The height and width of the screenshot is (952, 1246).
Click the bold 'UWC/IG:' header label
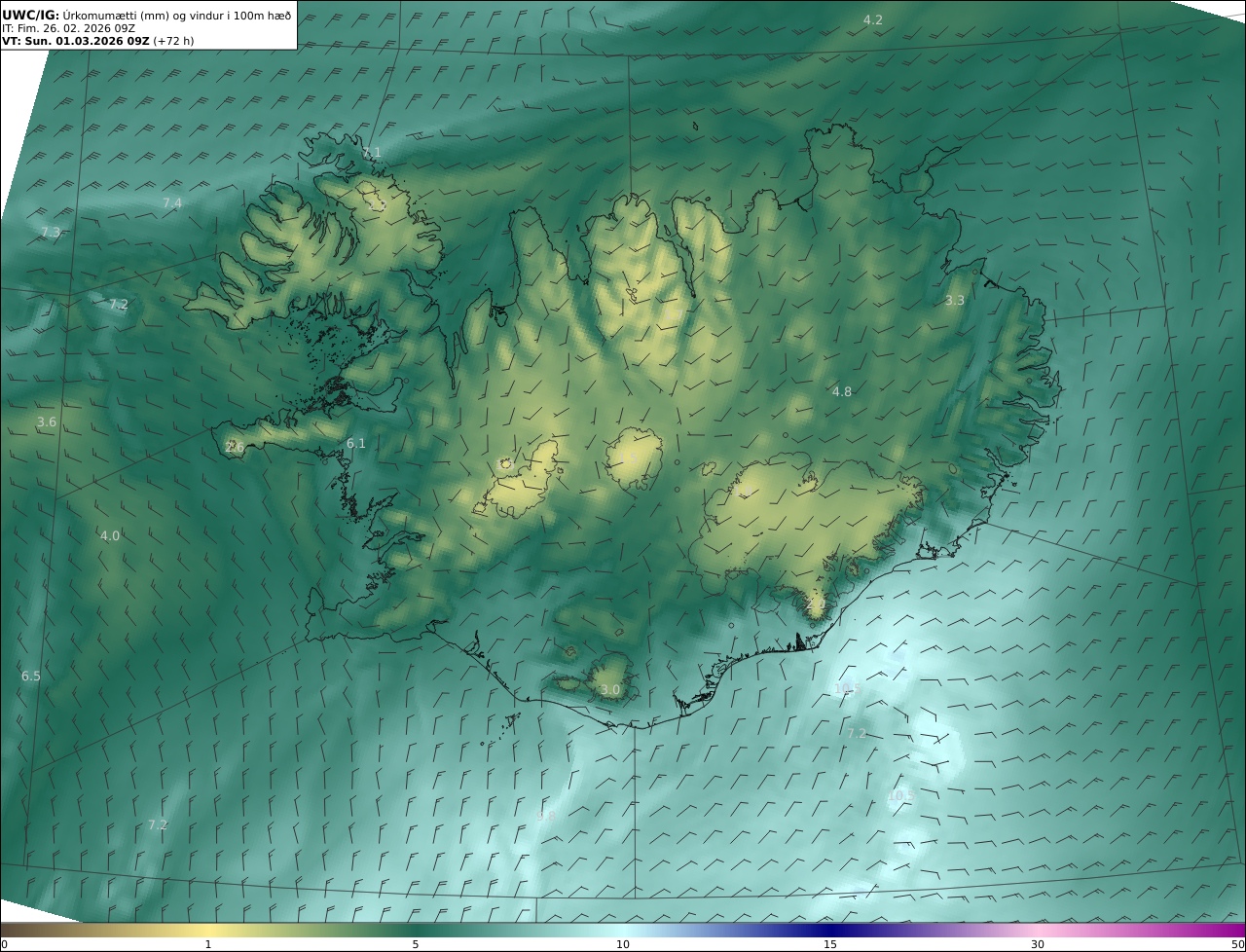click(x=30, y=15)
